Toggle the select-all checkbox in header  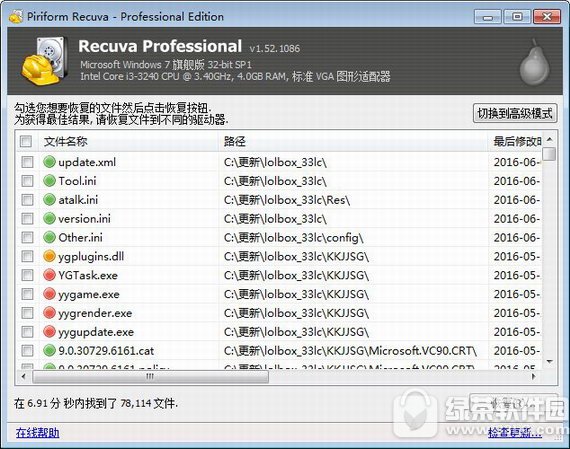26,141
